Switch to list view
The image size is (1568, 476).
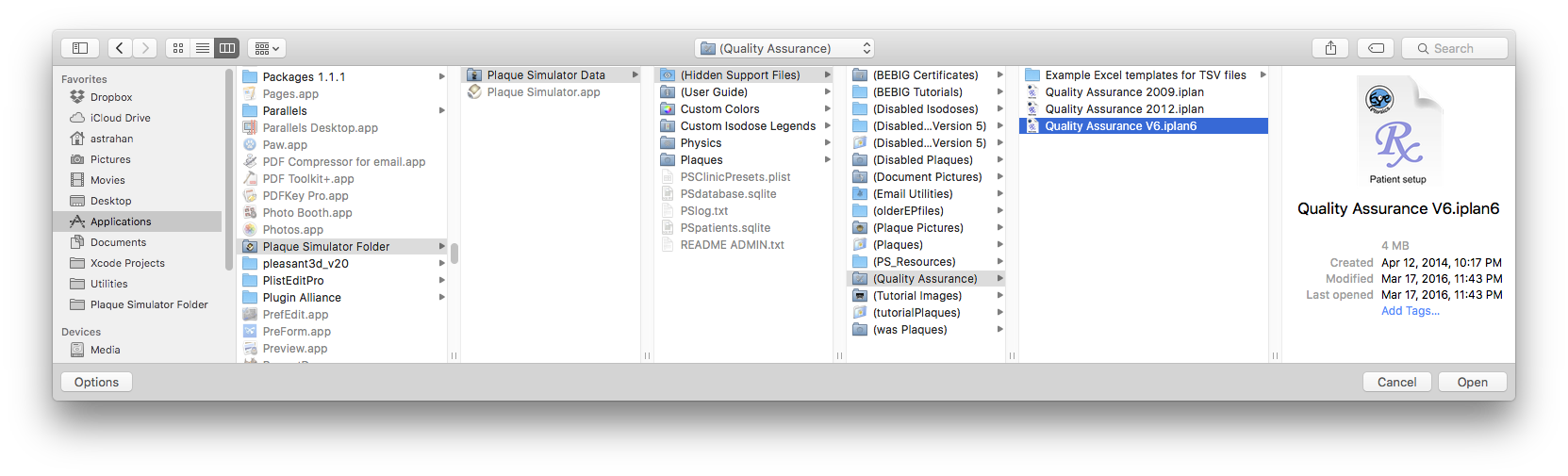pos(203,48)
